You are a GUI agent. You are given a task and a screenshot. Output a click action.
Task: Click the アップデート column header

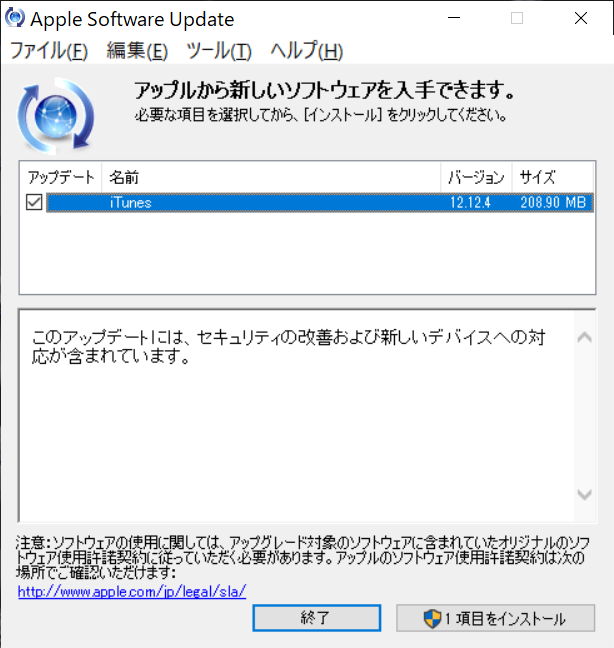[x=61, y=177]
